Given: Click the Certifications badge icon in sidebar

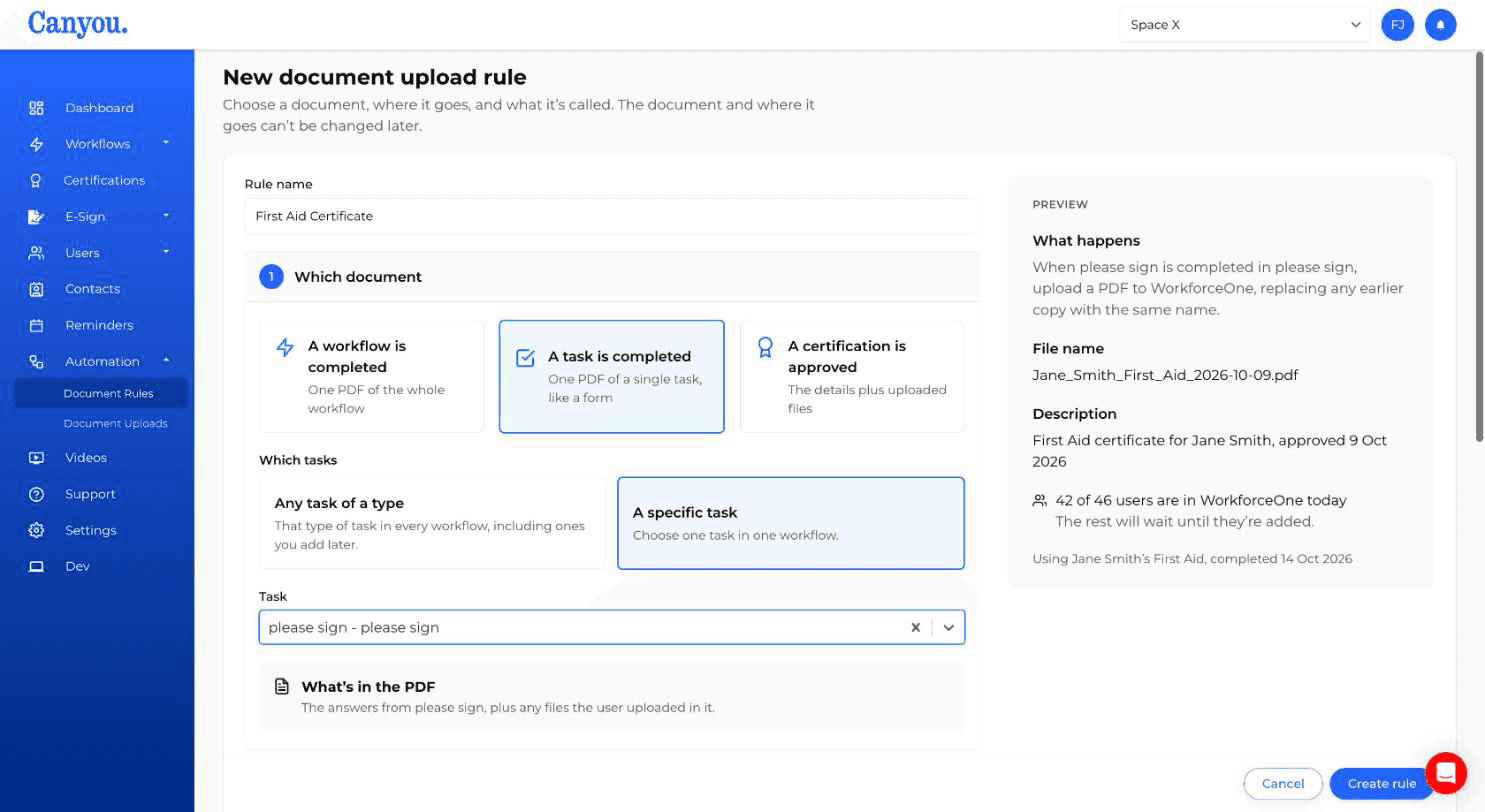Looking at the screenshot, I should click(x=36, y=180).
